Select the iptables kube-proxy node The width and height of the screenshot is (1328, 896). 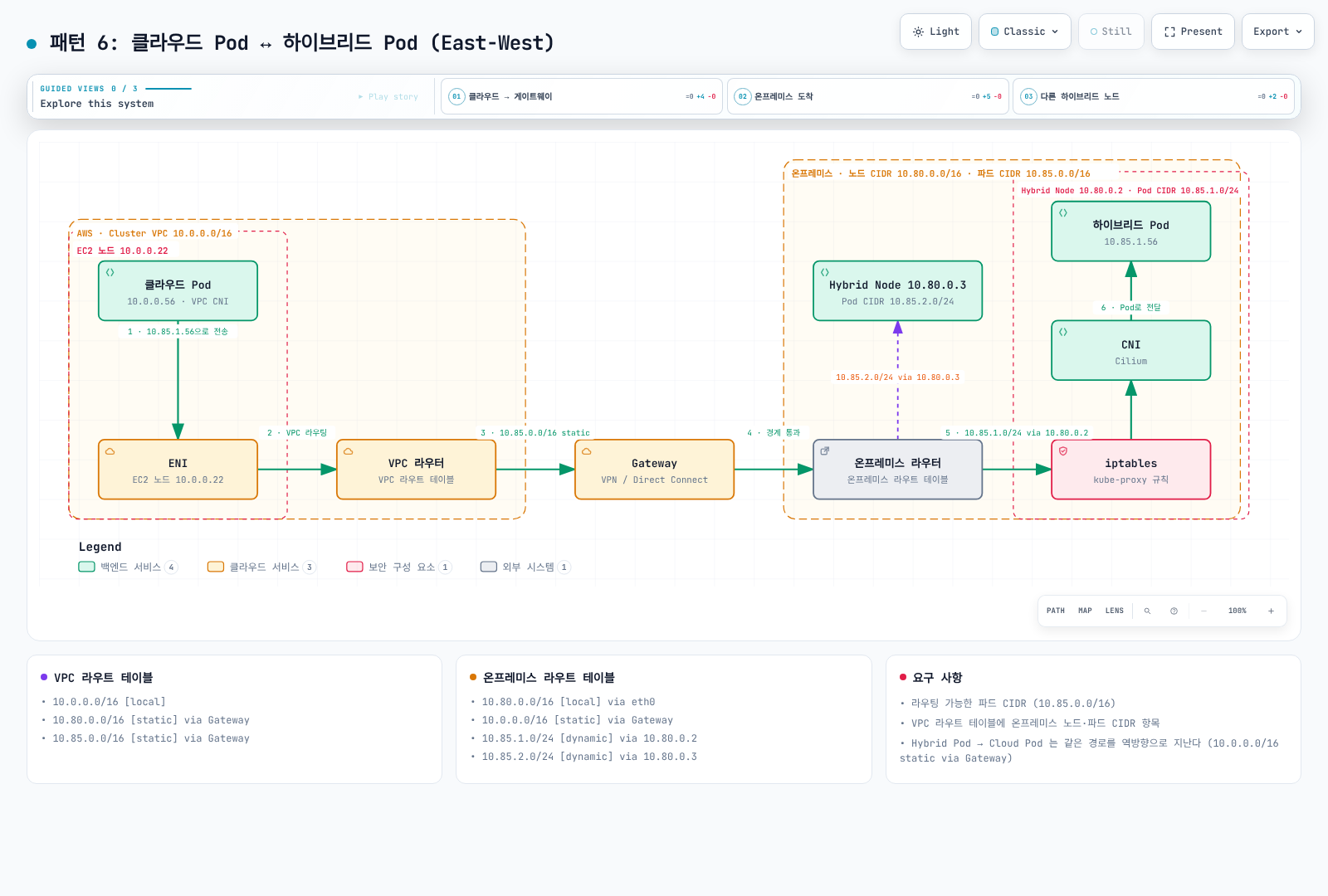1130,470
